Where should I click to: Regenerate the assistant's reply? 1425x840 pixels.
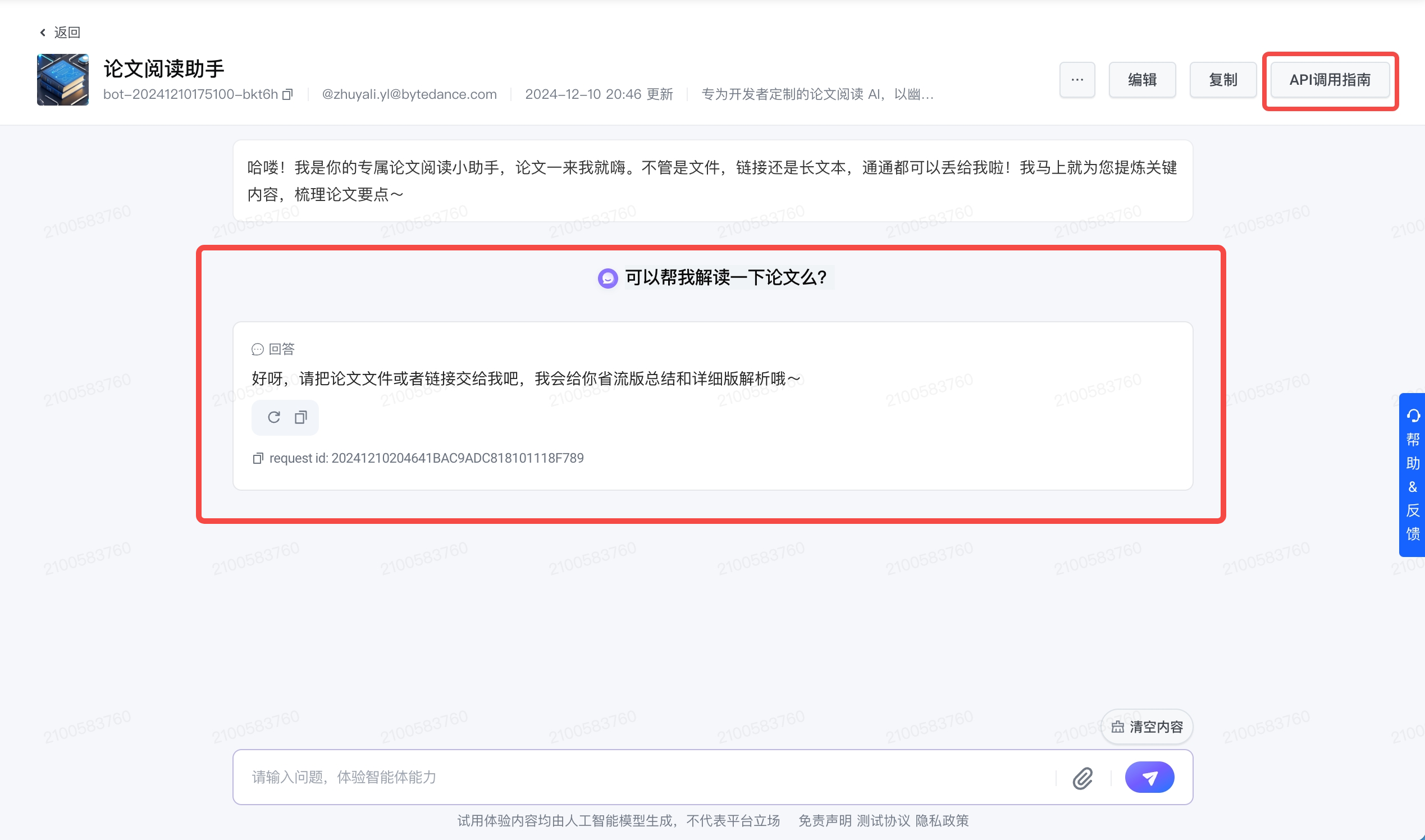273,417
